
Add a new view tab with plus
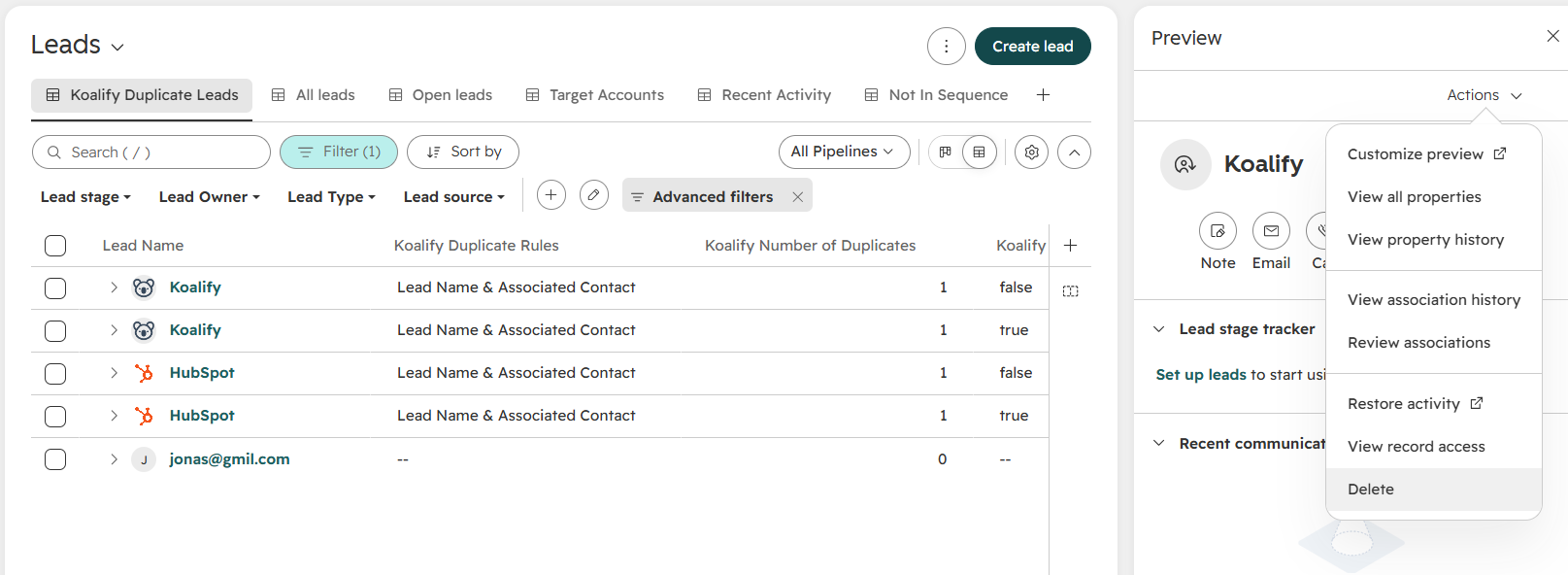1043,94
